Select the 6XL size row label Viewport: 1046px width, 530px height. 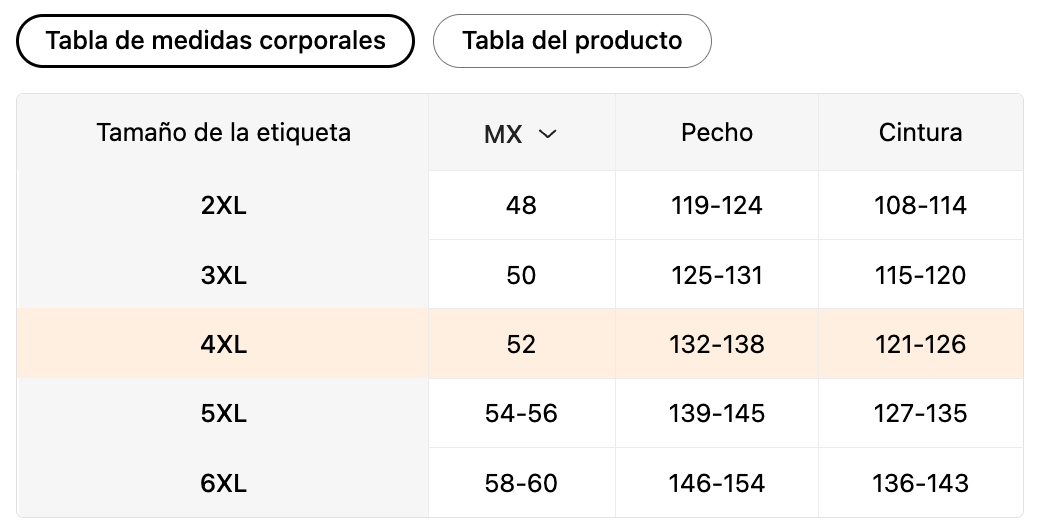(x=223, y=483)
